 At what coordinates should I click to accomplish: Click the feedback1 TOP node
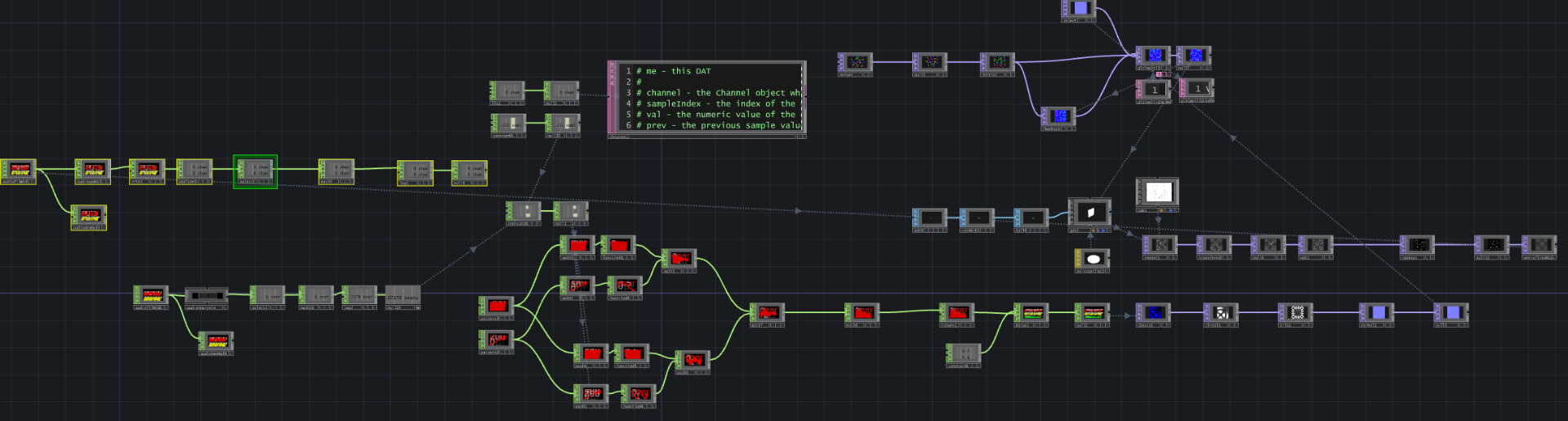[x=1058, y=119]
